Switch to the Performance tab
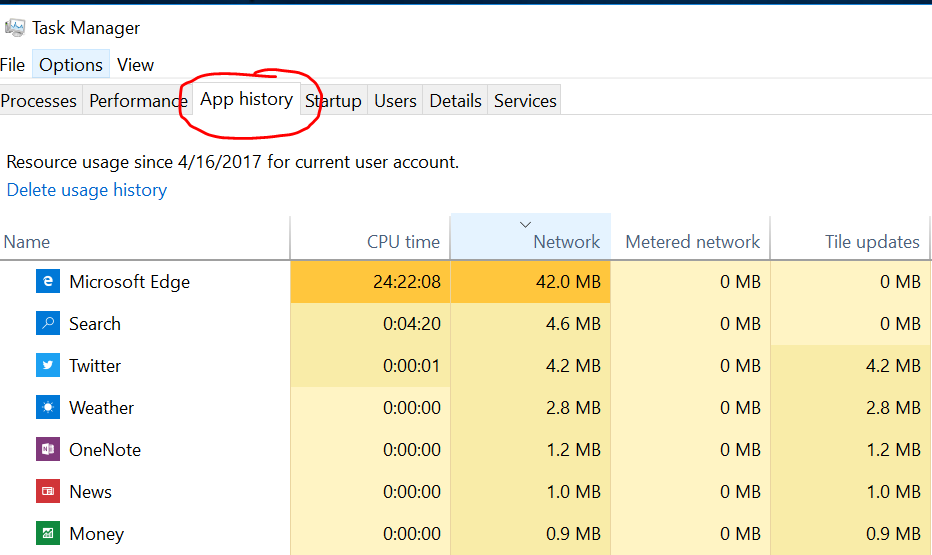Screen dimensions: 932x555 (x=138, y=100)
